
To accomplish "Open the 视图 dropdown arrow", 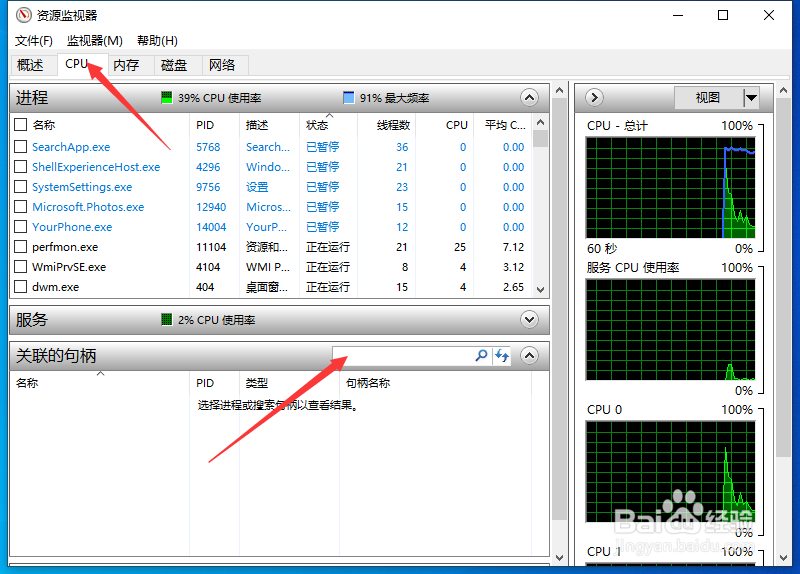I will point(751,97).
